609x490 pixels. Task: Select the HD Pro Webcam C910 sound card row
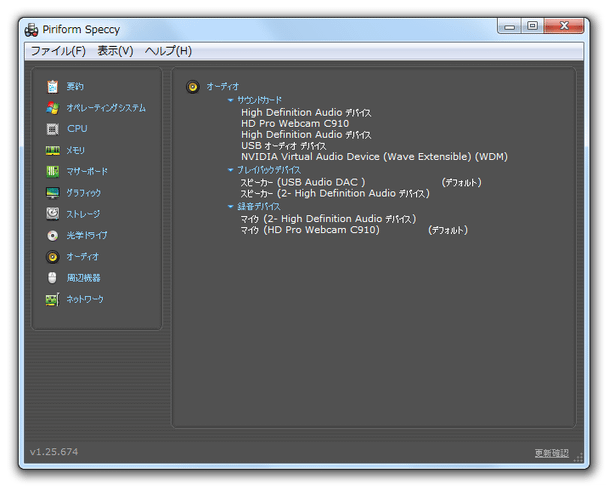[x=295, y=123]
